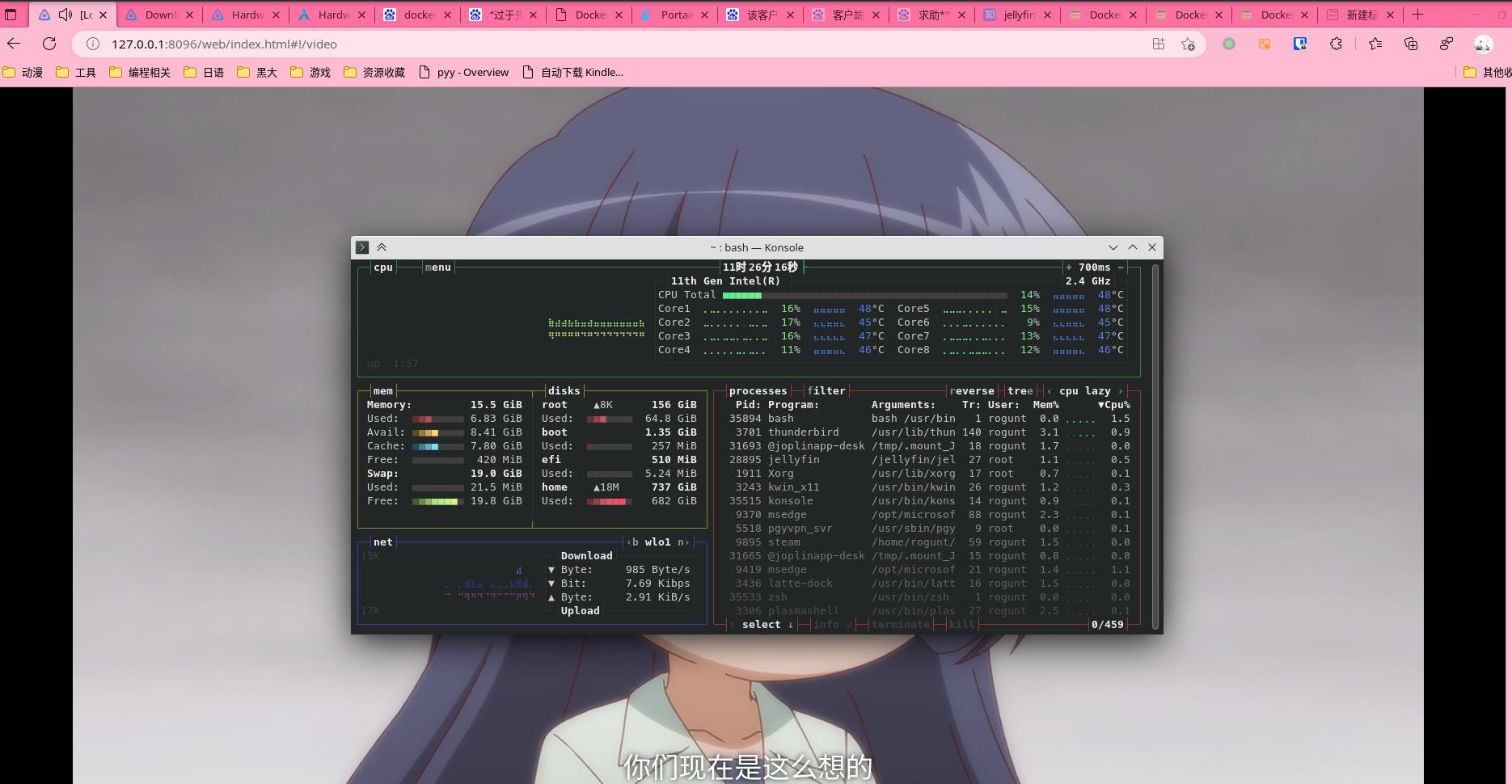This screenshot has height=784, width=1512.
Task: Open the Collections icon in browser toolbar
Action: [x=1411, y=44]
